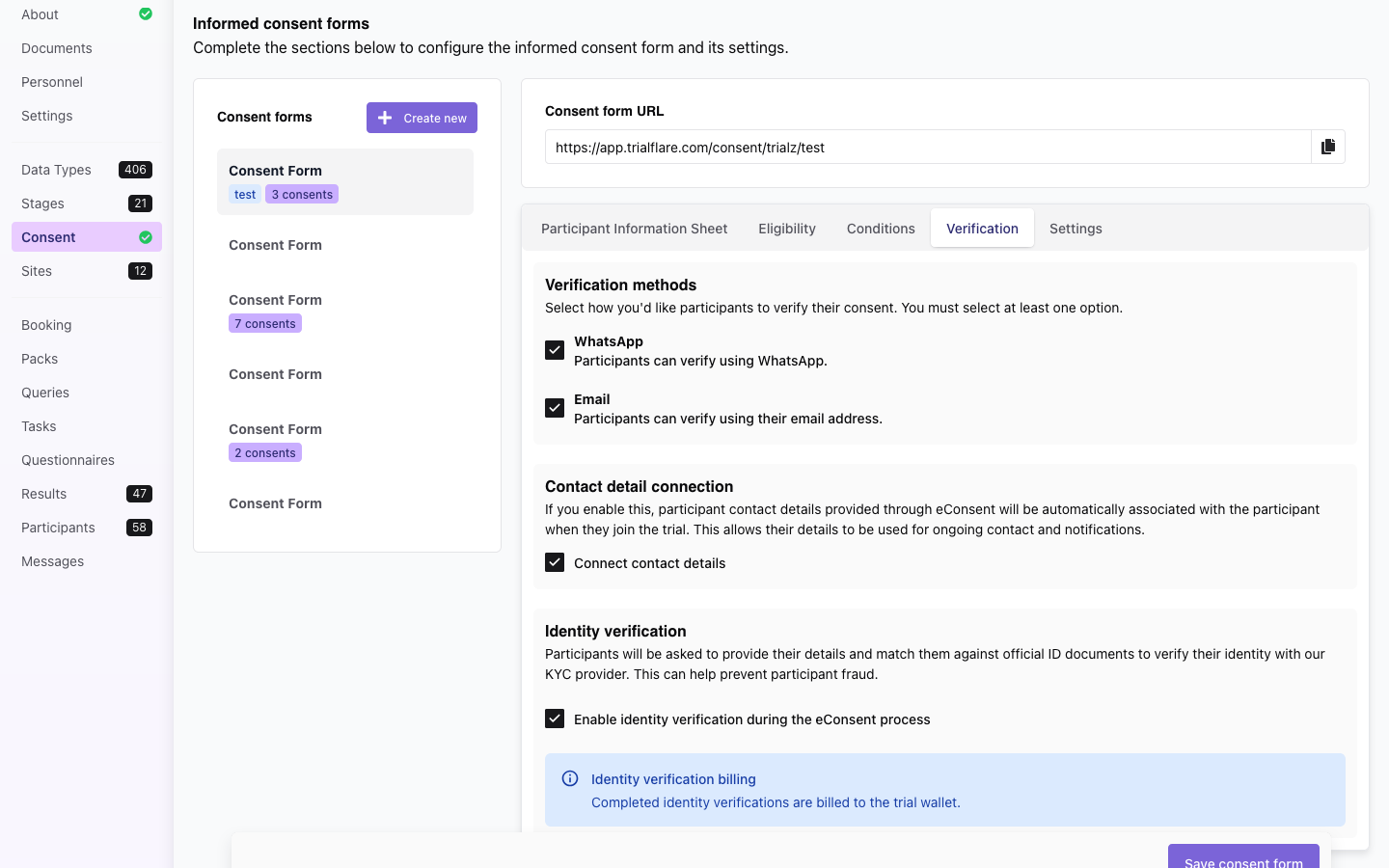Click 'Identity verification billing' heading text
The image size is (1389, 868).
point(673,779)
